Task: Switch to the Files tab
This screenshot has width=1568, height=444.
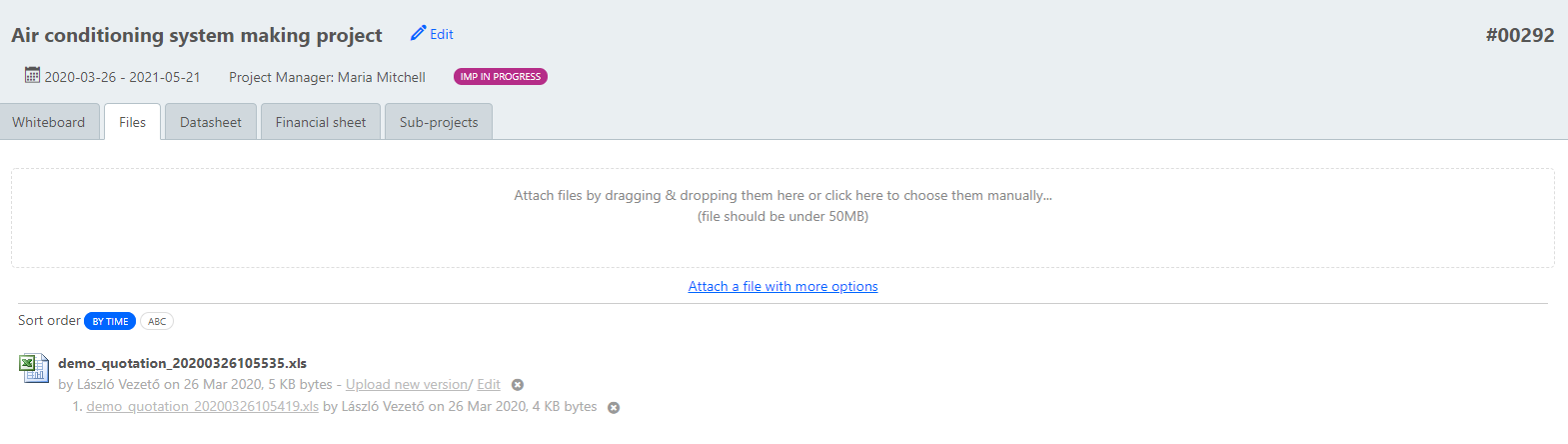Action: 132,122
